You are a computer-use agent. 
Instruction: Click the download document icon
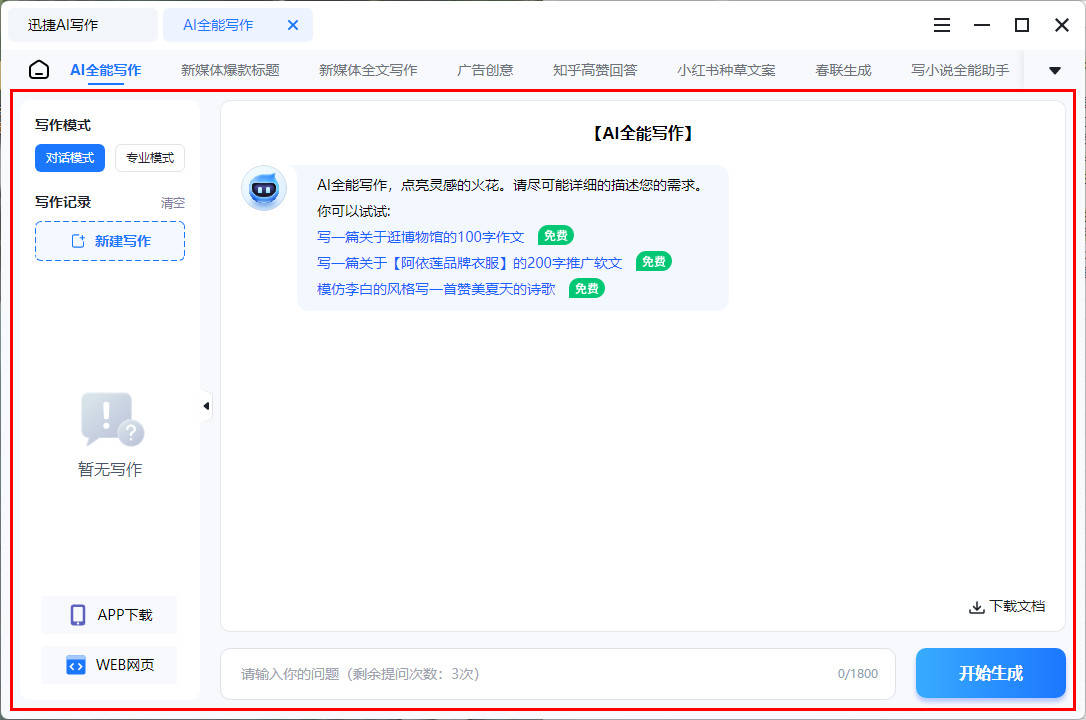[x=976, y=607]
